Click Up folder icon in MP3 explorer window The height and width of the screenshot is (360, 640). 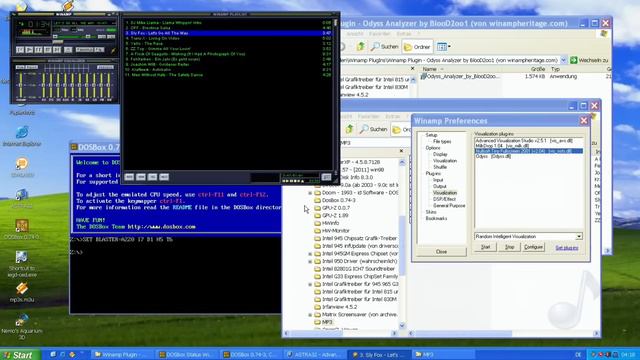[x=349, y=129]
